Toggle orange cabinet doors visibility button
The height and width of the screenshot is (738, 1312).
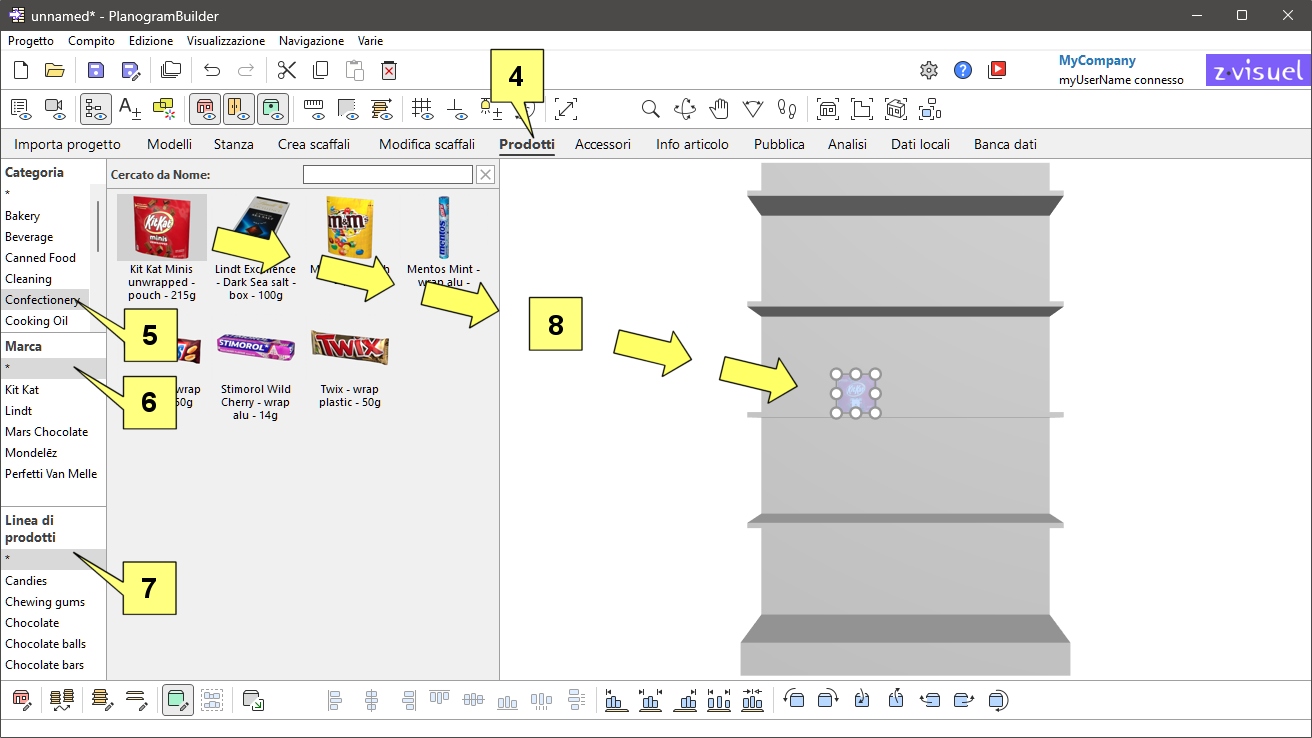coord(239,108)
